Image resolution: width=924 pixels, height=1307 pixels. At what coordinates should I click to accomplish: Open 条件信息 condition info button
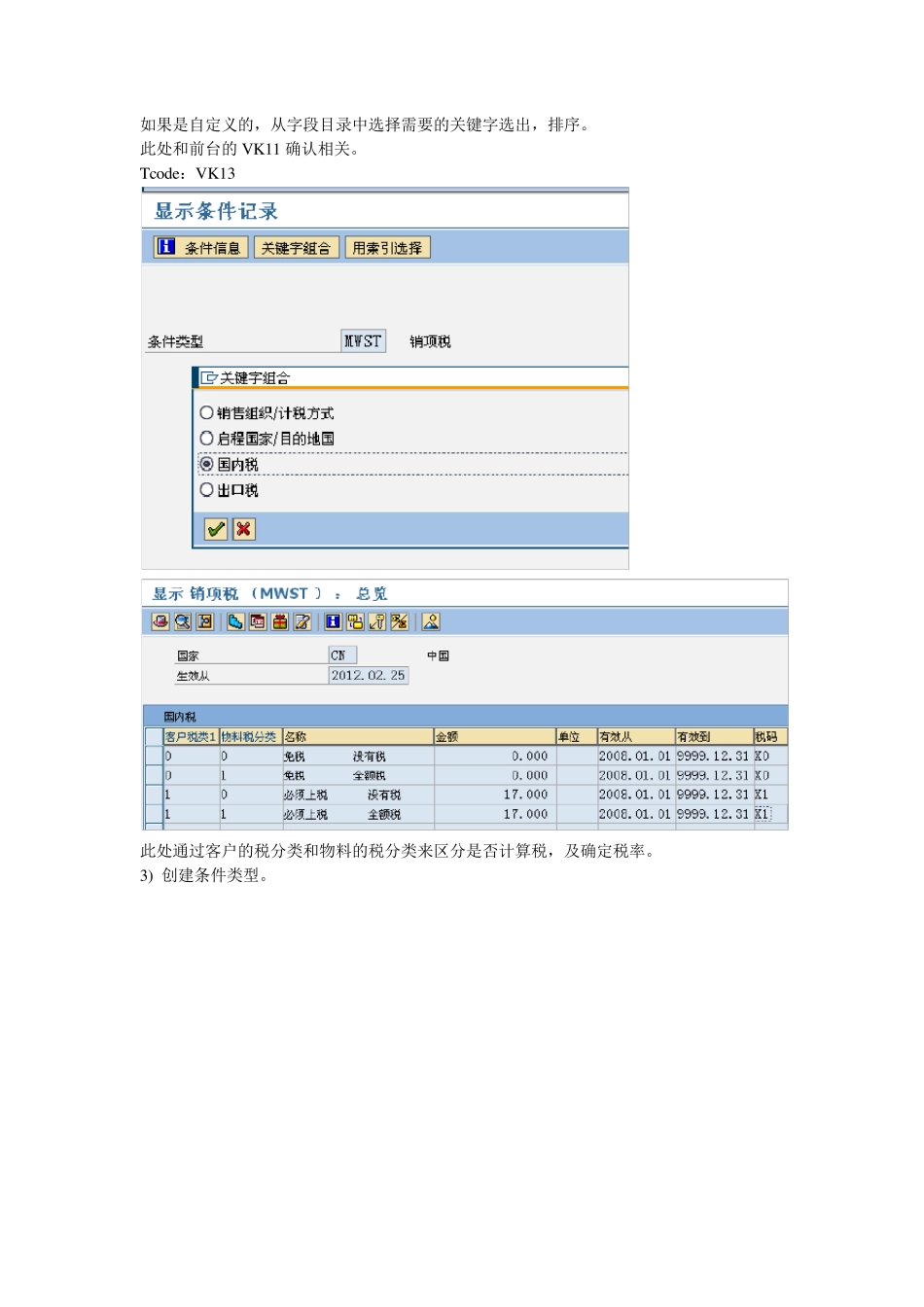[201, 248]
